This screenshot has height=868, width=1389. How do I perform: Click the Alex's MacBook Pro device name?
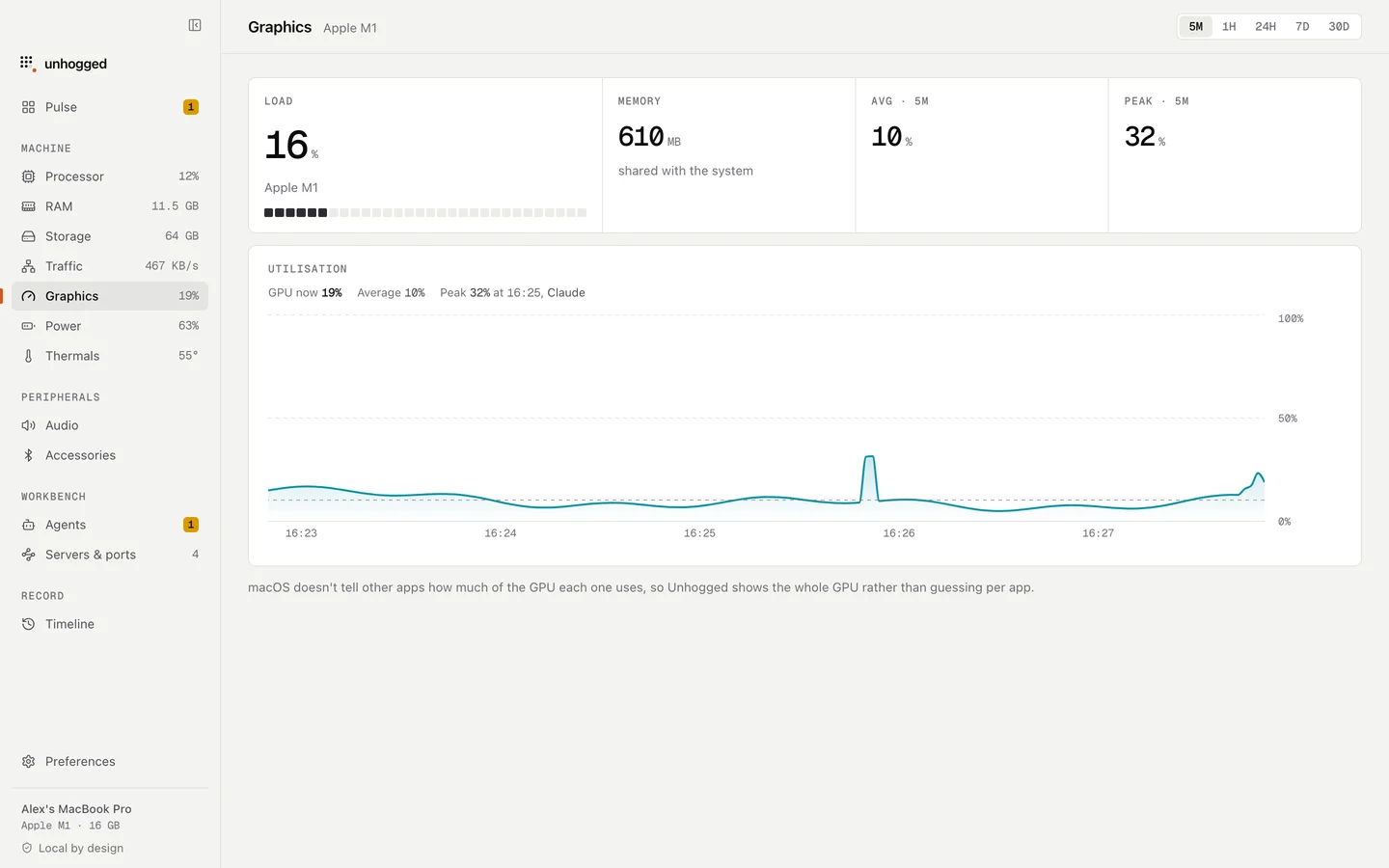76,809
